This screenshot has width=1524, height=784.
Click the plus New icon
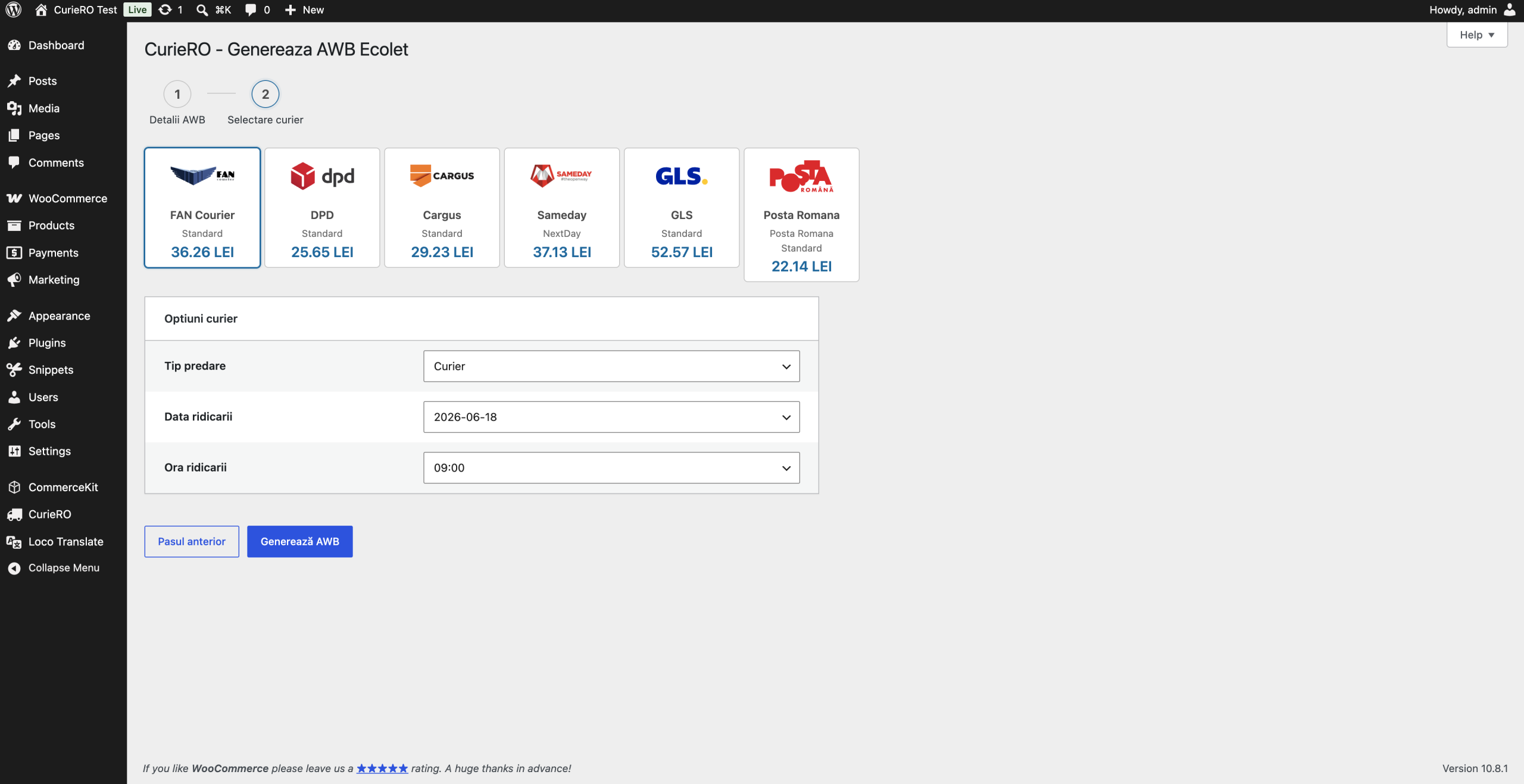point(291,10)
